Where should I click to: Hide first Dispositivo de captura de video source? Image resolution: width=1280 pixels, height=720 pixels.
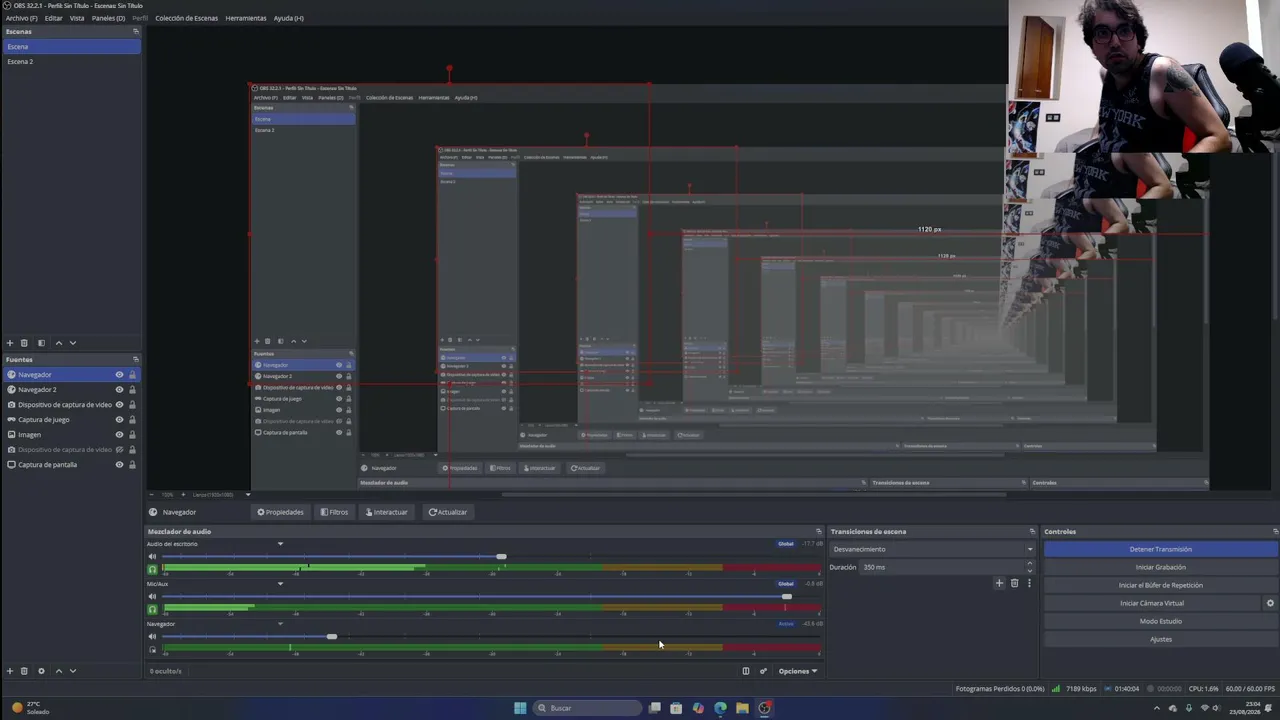coord(119,405)
